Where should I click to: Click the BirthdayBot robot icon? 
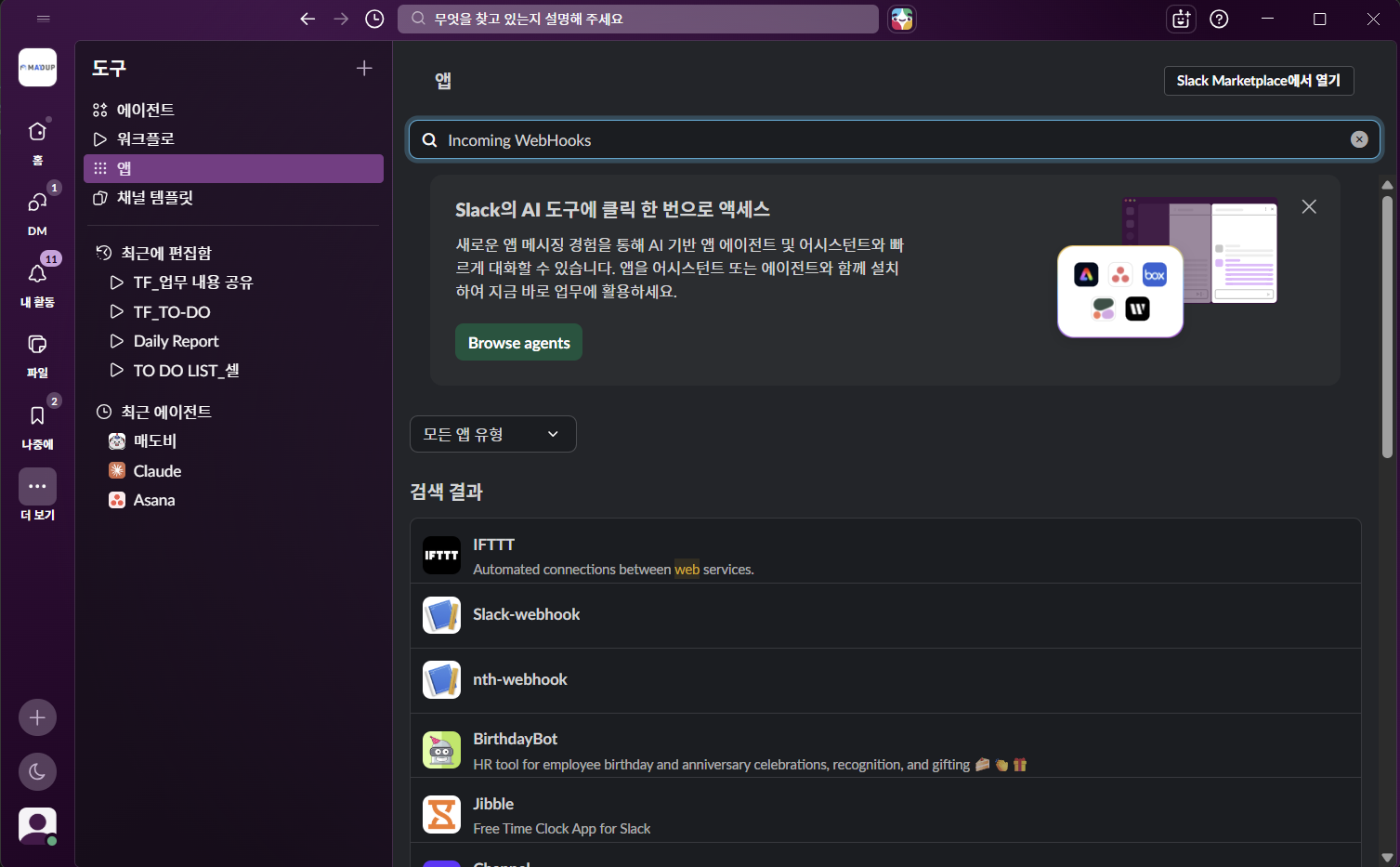pyautogui.click(x=441, y=750)
